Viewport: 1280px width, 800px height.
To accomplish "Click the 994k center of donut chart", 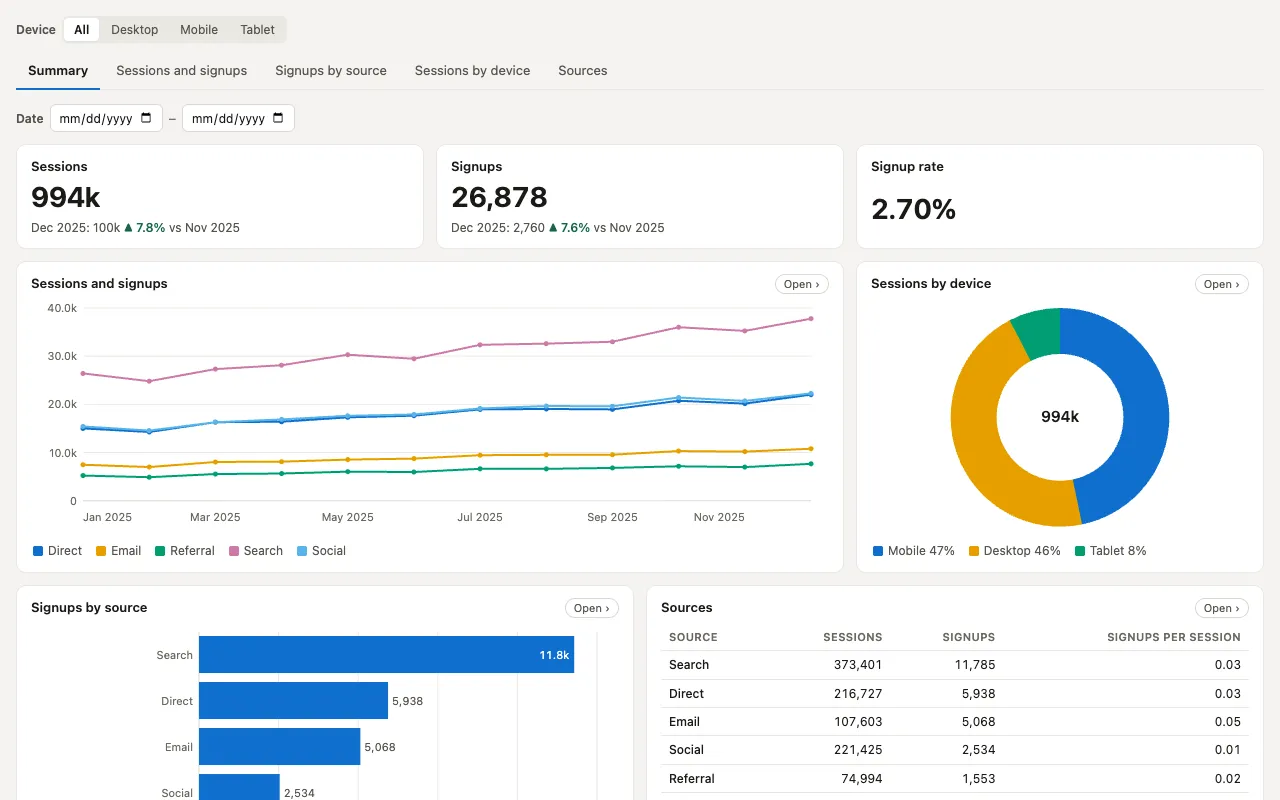I will [1060, 417].
